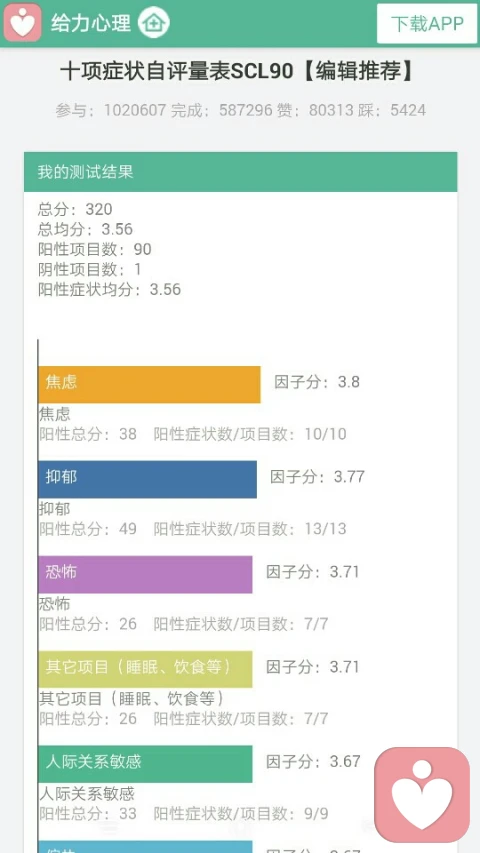Tap the purple 恐怖 bar

click(145, 574)
